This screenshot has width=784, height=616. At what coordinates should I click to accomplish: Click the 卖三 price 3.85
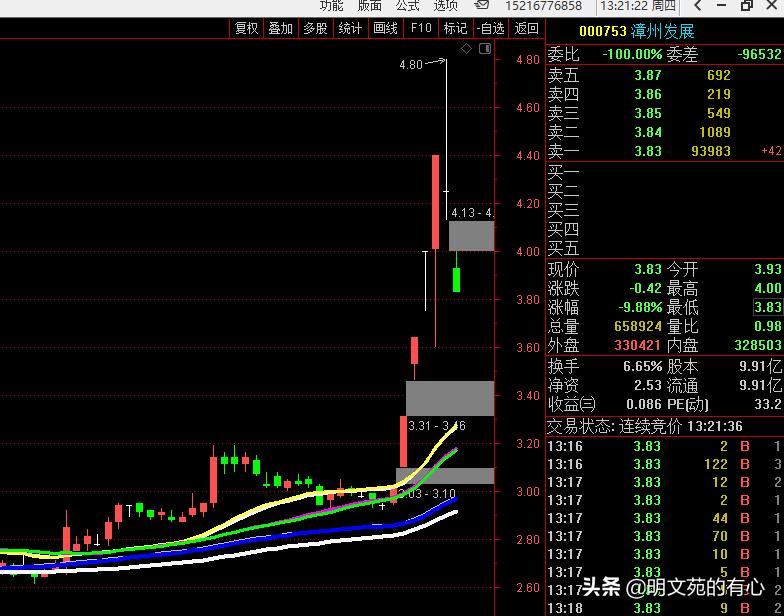point(648,113)
